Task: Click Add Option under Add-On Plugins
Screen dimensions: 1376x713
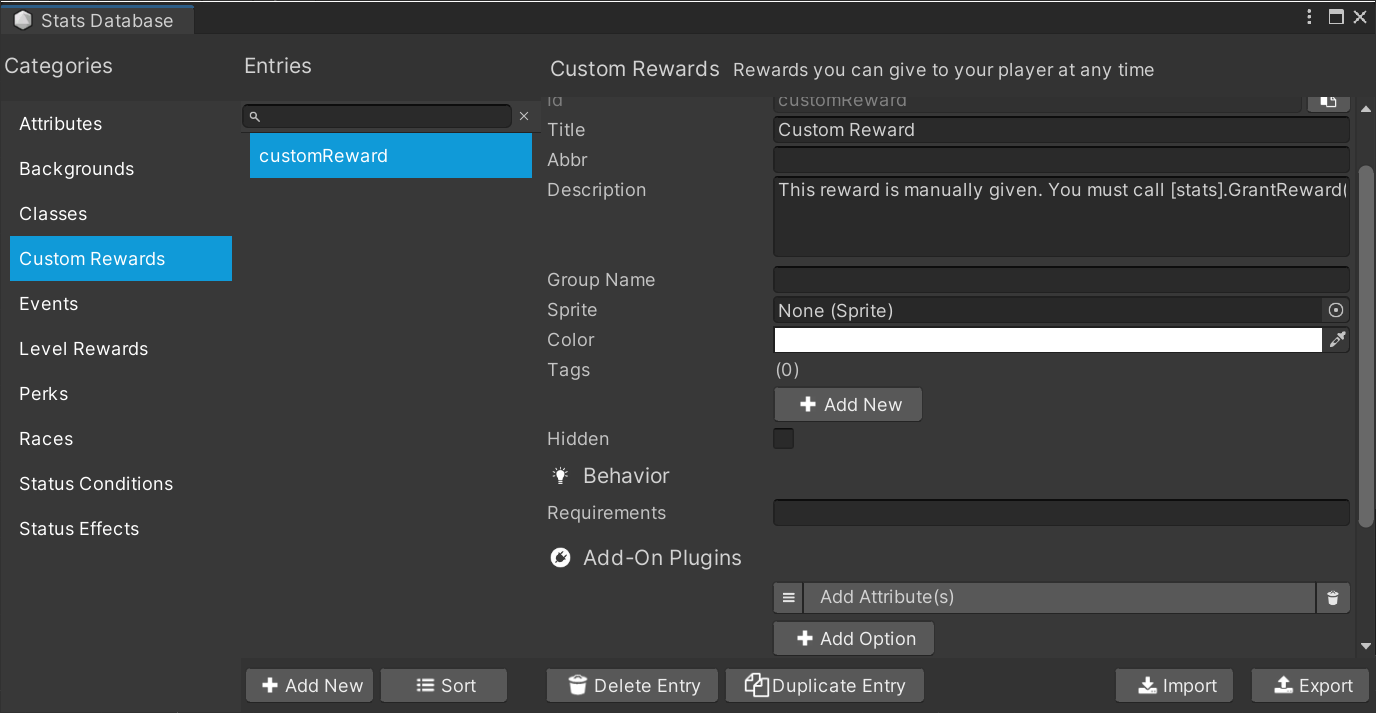Action: [x=854, y=639]
